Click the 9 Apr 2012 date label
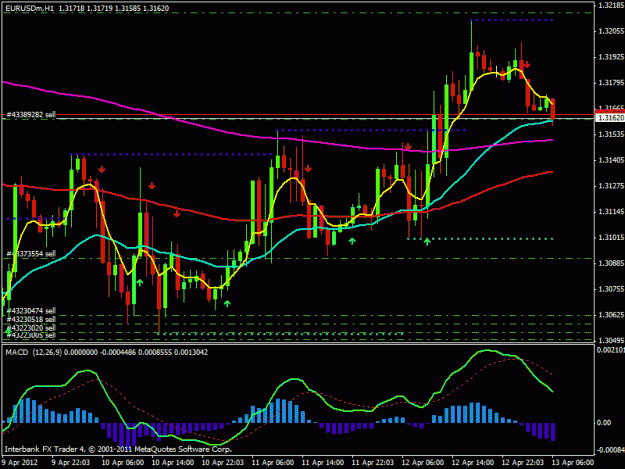The height and width of the screenshot is (469, 625). pyautogui.click(x=20, y=462)
